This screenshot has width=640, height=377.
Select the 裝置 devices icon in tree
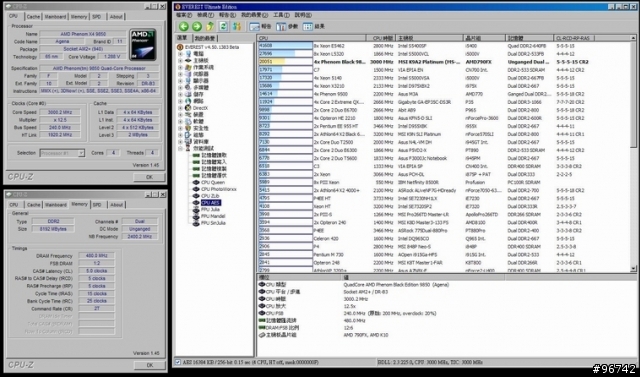tap(188, 115)
